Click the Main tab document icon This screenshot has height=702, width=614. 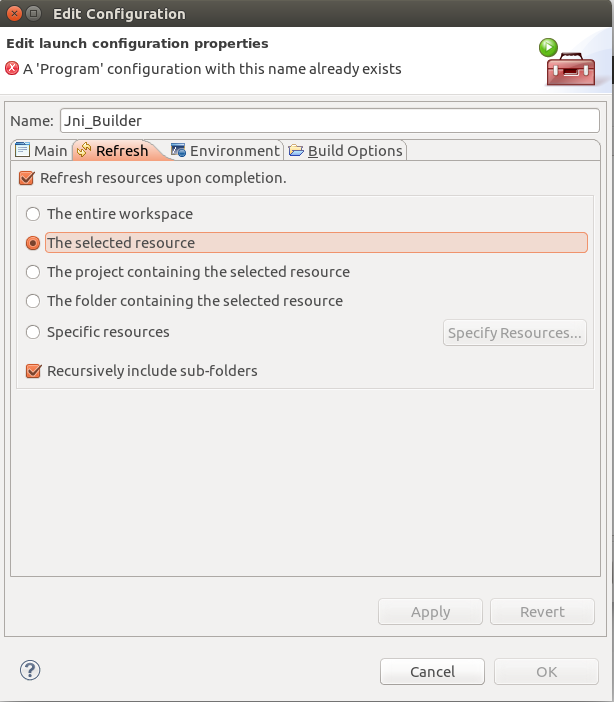(x=22, y=150)
